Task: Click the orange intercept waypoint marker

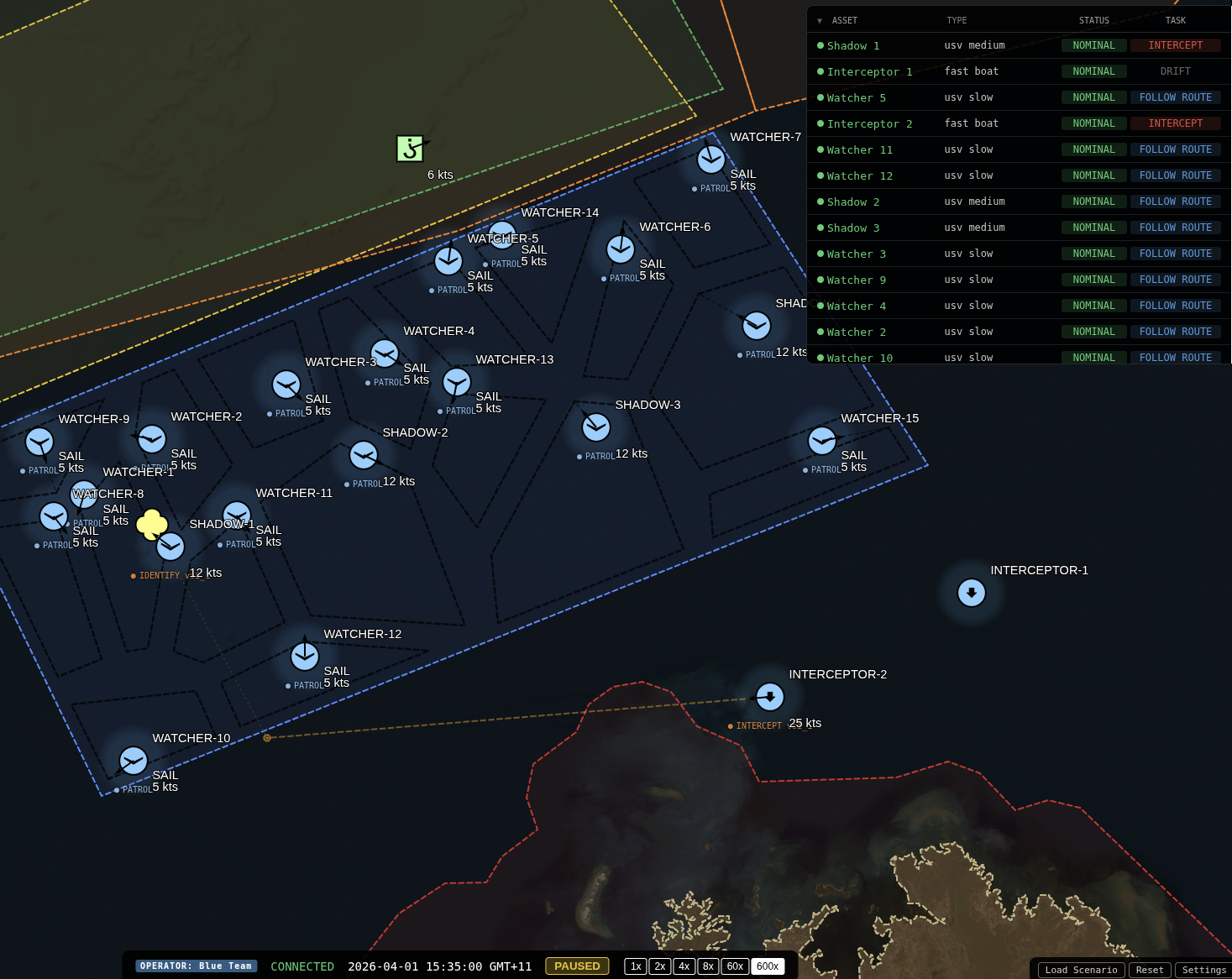Action: tap(267, 738)
